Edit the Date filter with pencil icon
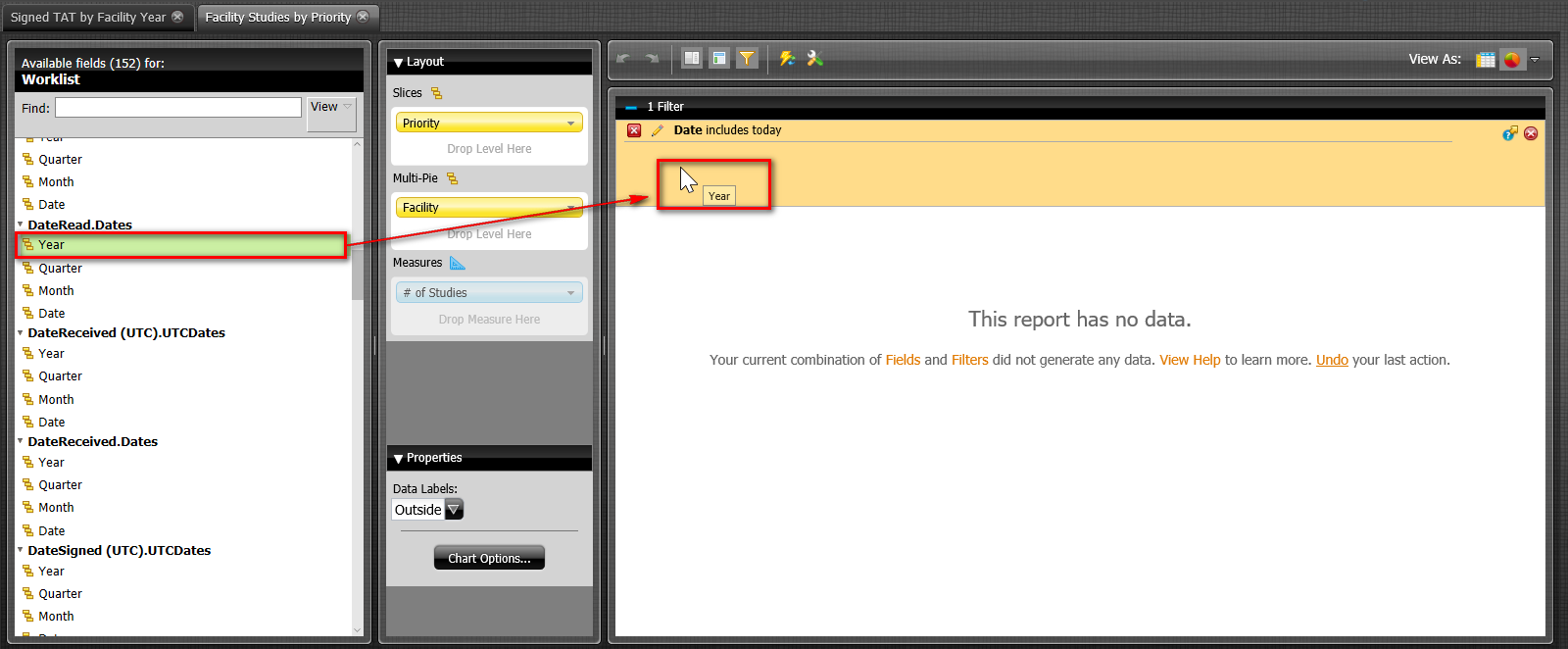 [657, 130]
